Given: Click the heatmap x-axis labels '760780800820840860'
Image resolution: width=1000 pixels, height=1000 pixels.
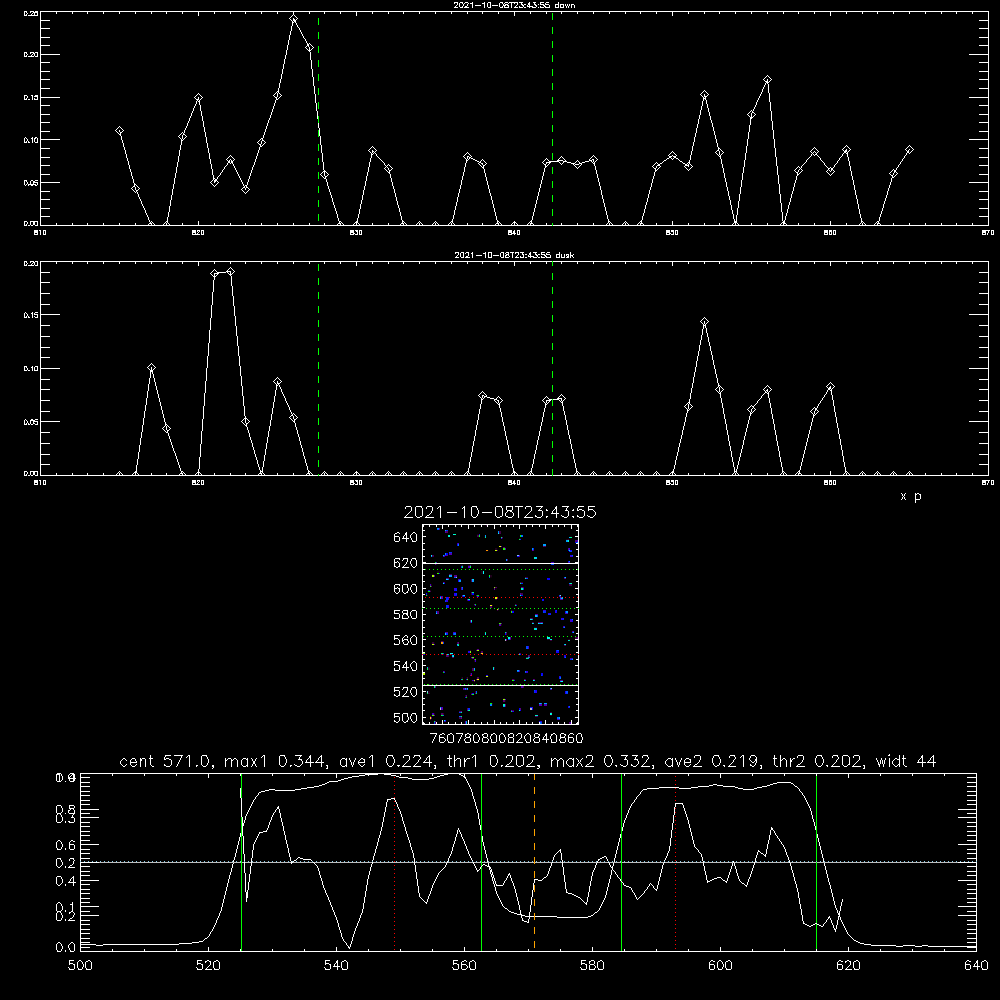Looking at the screenshot, I should pyautogui.click(x=506, y=738).
